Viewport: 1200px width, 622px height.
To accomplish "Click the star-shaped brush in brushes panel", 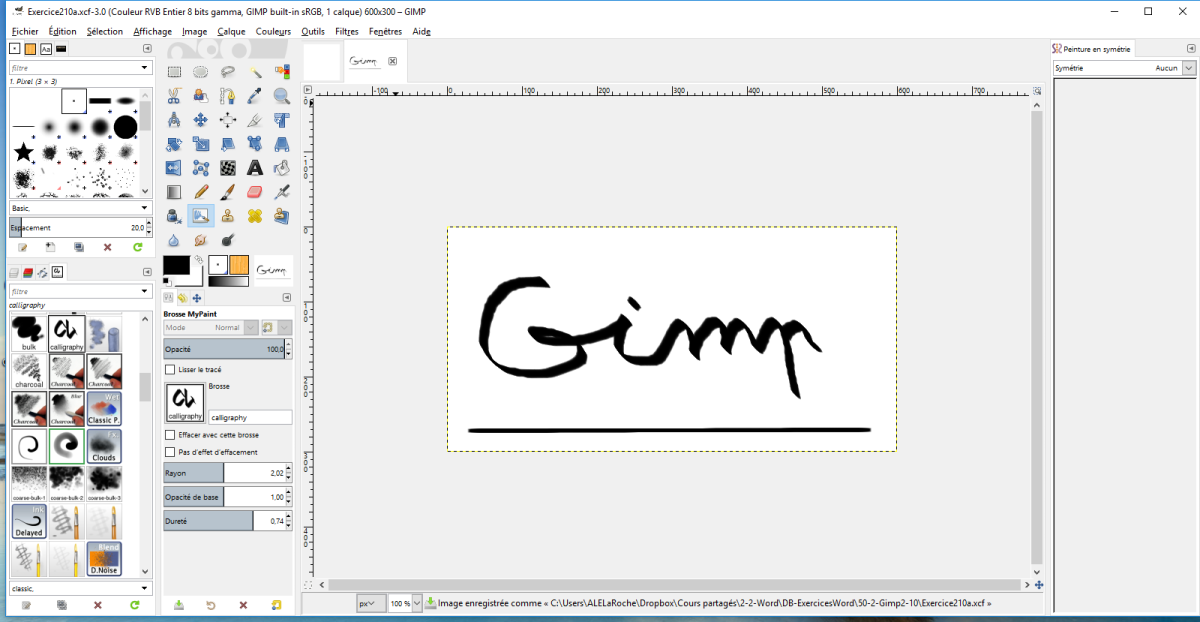I will (23, 152).
